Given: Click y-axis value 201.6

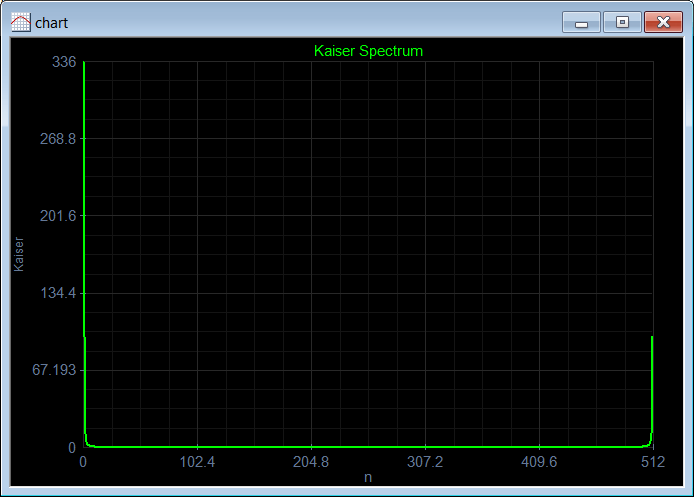Looking at the screenshot, I should coord(58,216).
